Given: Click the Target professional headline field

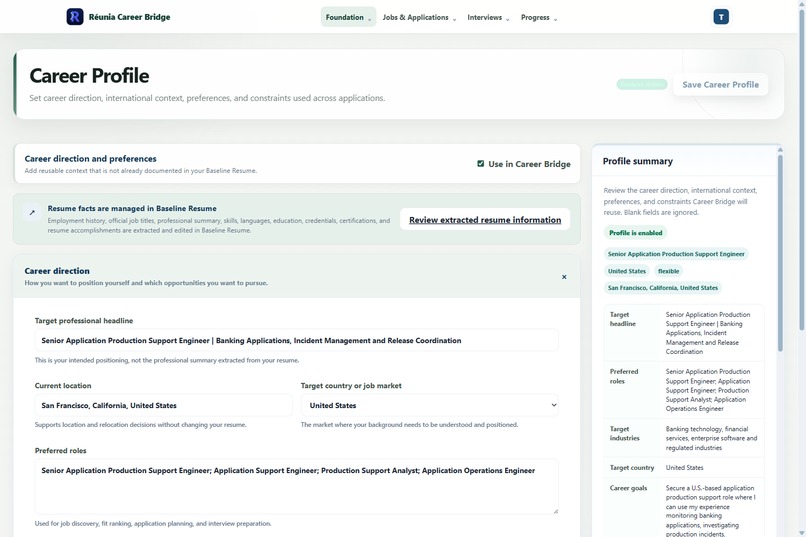Looking at the screenshot, I should pyautogui.click(x=296, y=340).
